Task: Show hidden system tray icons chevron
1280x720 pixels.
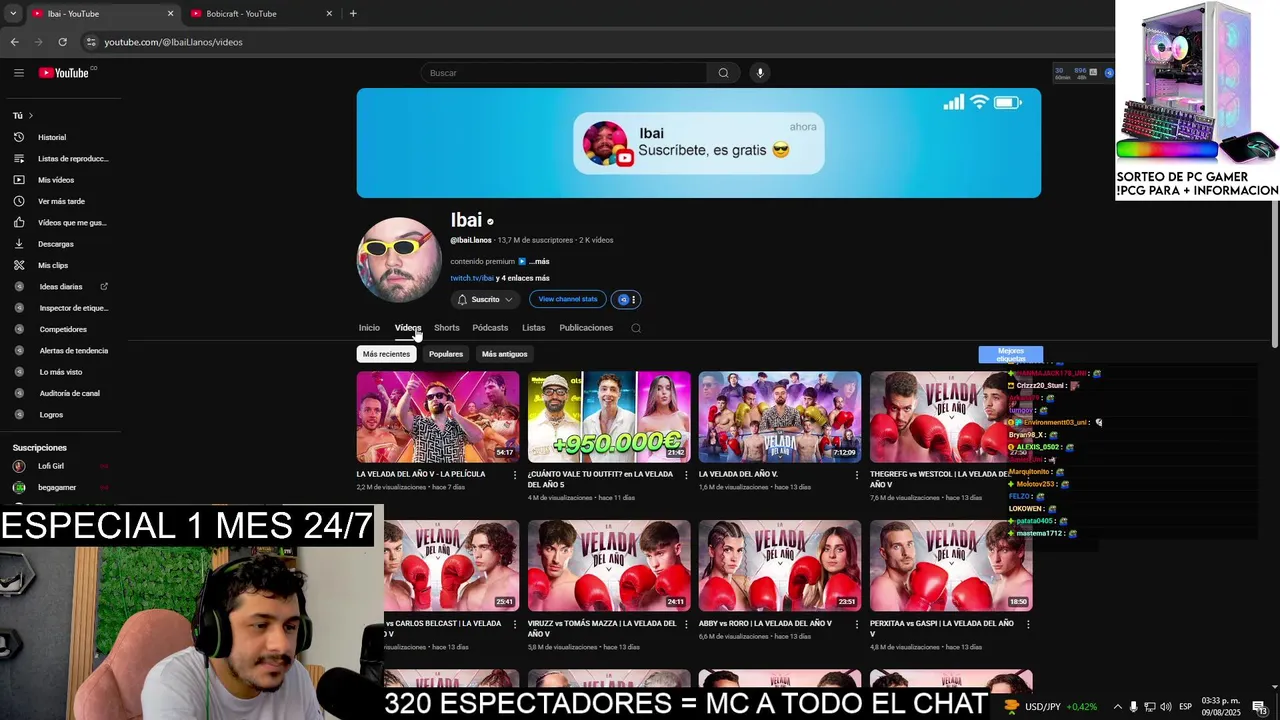Action: point(1117,707)
